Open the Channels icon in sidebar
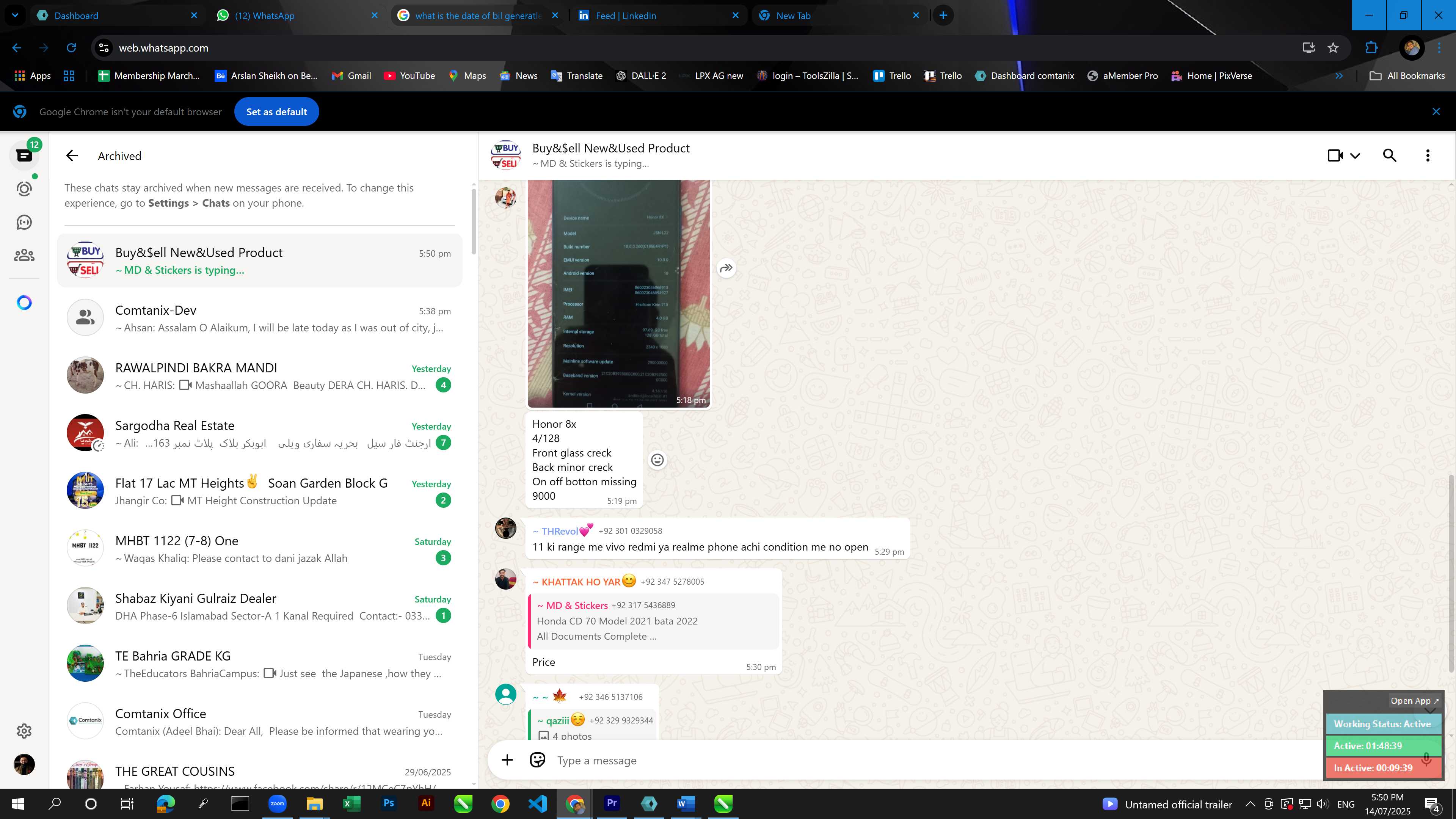 pyautogui.click(x=24, y=222)
